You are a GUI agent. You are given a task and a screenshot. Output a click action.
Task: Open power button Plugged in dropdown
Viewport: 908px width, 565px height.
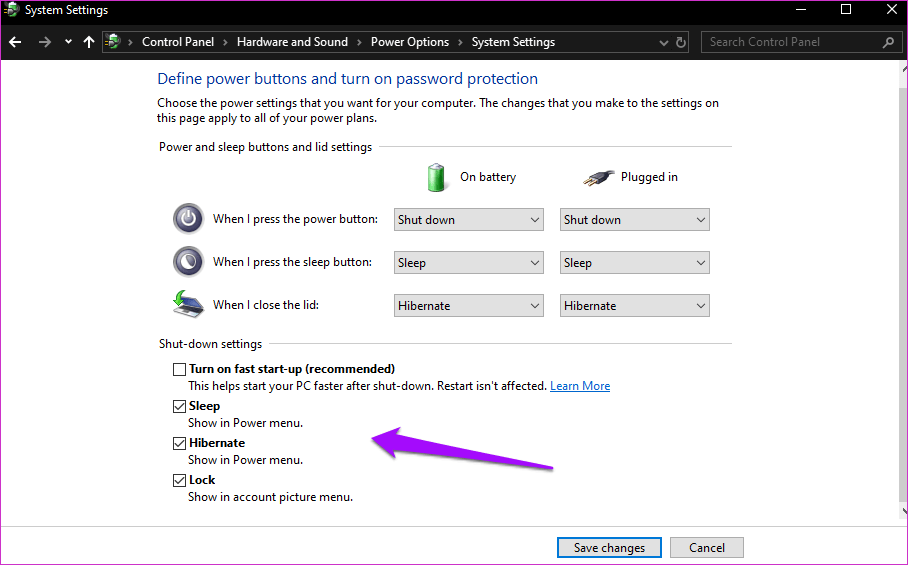pyautogui.click(x=635, y=219)
